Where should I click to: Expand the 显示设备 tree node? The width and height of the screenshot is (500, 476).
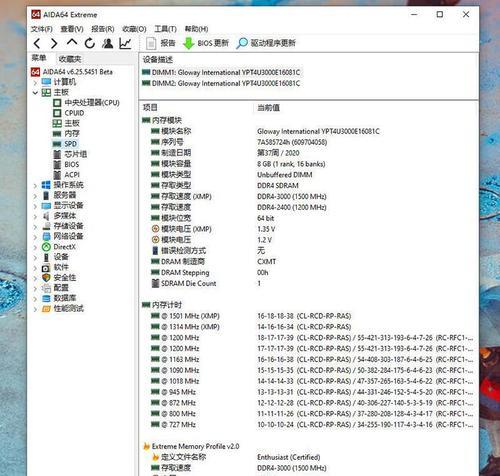pos(35,206)
